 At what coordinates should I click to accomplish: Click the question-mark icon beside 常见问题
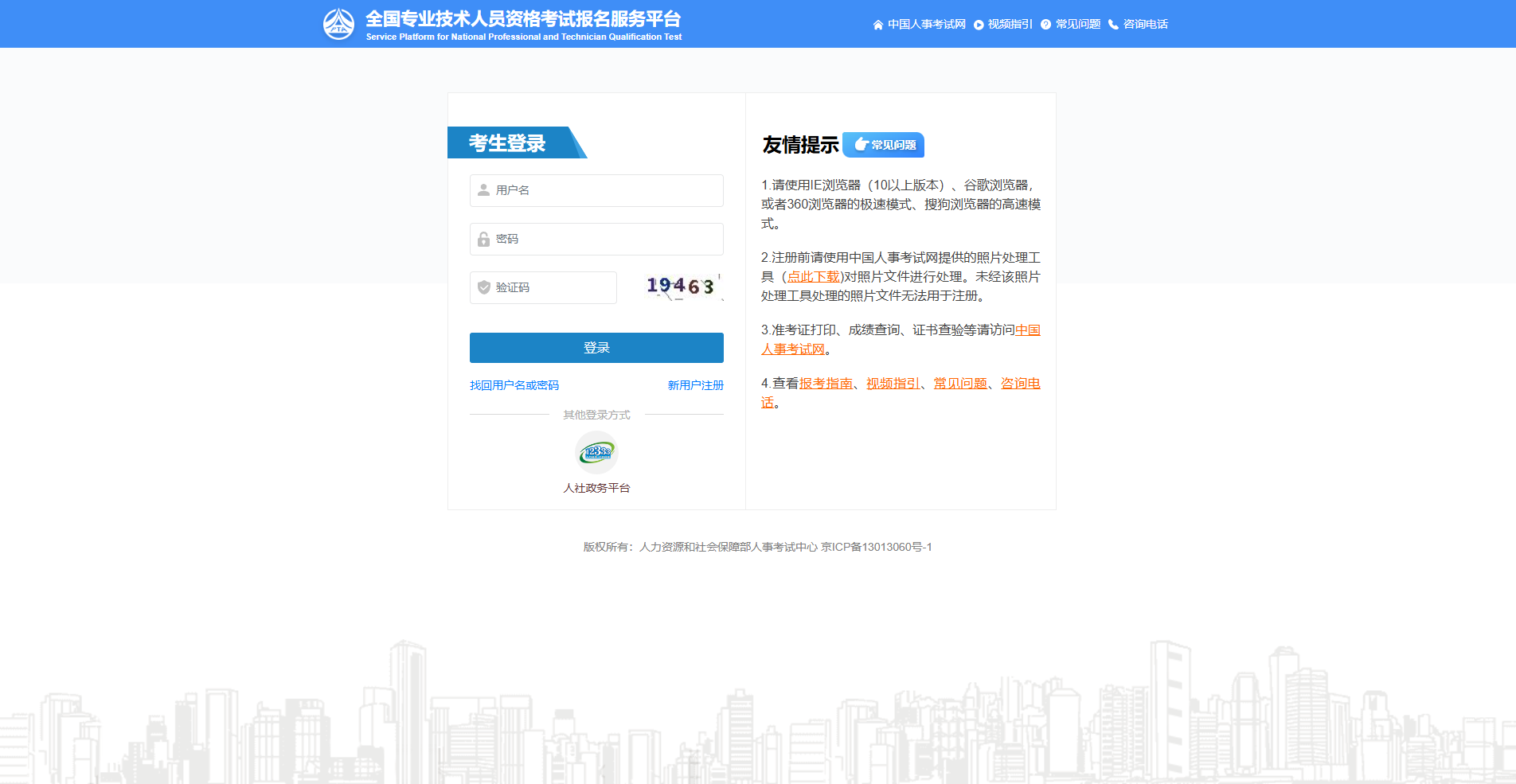pos(1045,24)
